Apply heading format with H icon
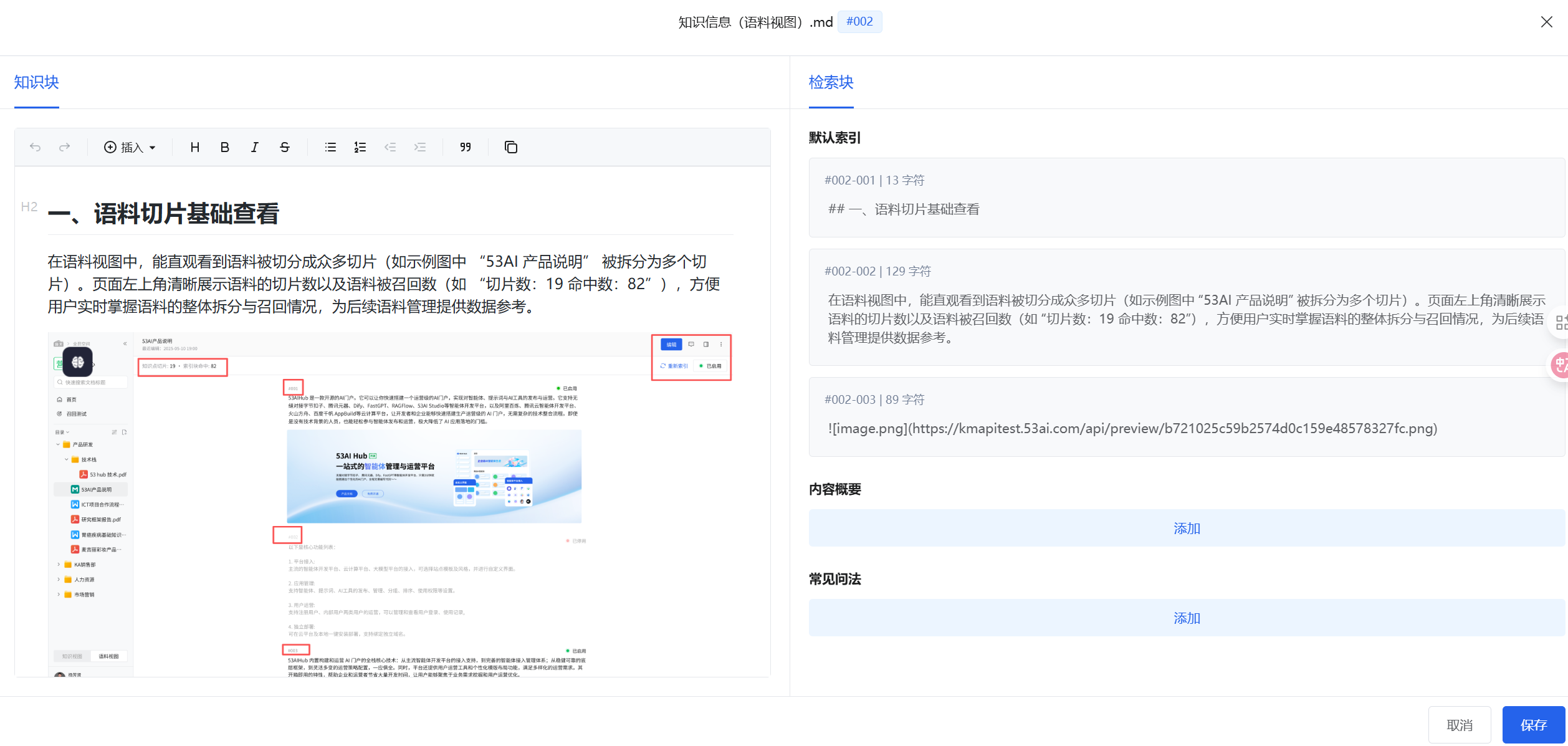The height and width of the screenshot is (746, 1568). [195, 147]
